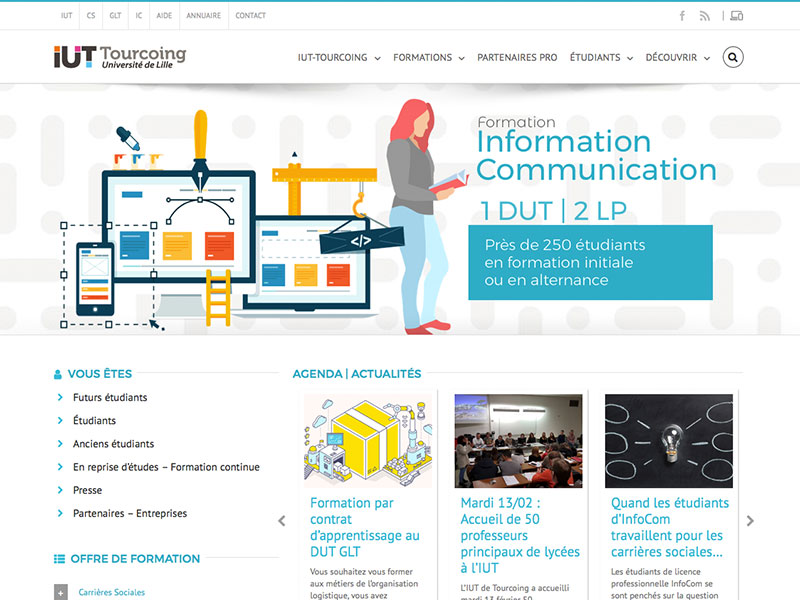
Task: Click the devices/ENT icon in top bar
Action: click(x=737, y=16)
